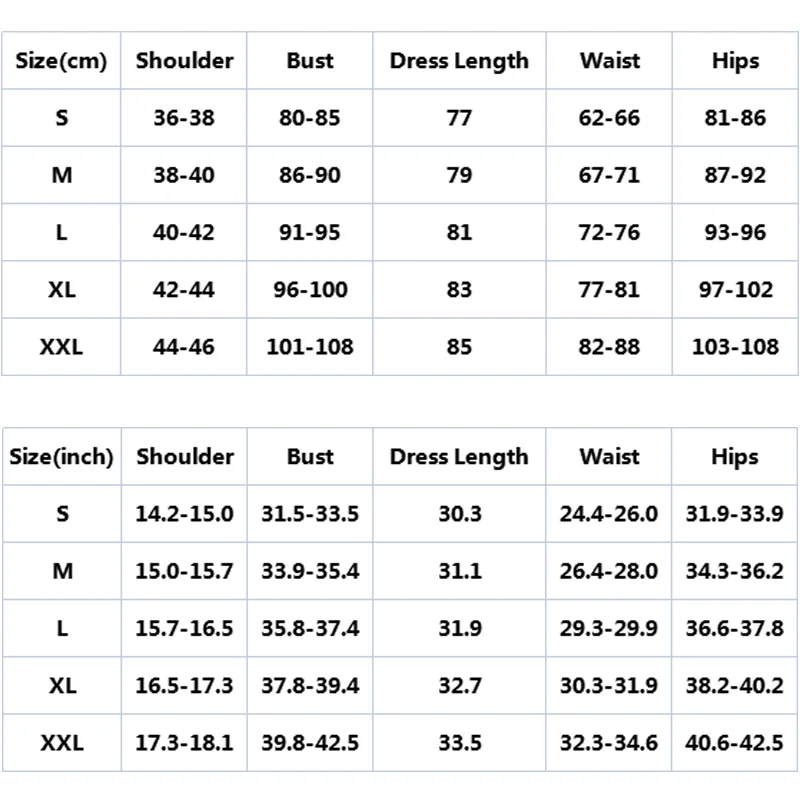Click the 40.6-42.5 hips cell
Viewport: 800px width, 800px height.
click(x=735, y=743)
